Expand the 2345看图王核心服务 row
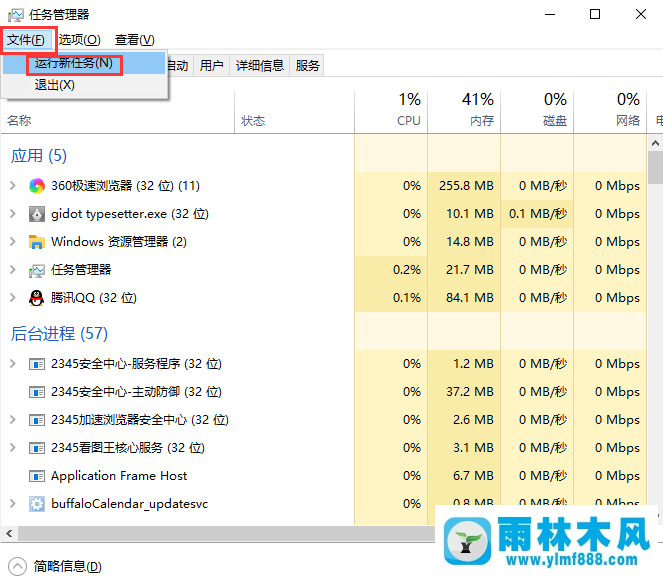The image size is (663, 585). [x=13, y=448]
